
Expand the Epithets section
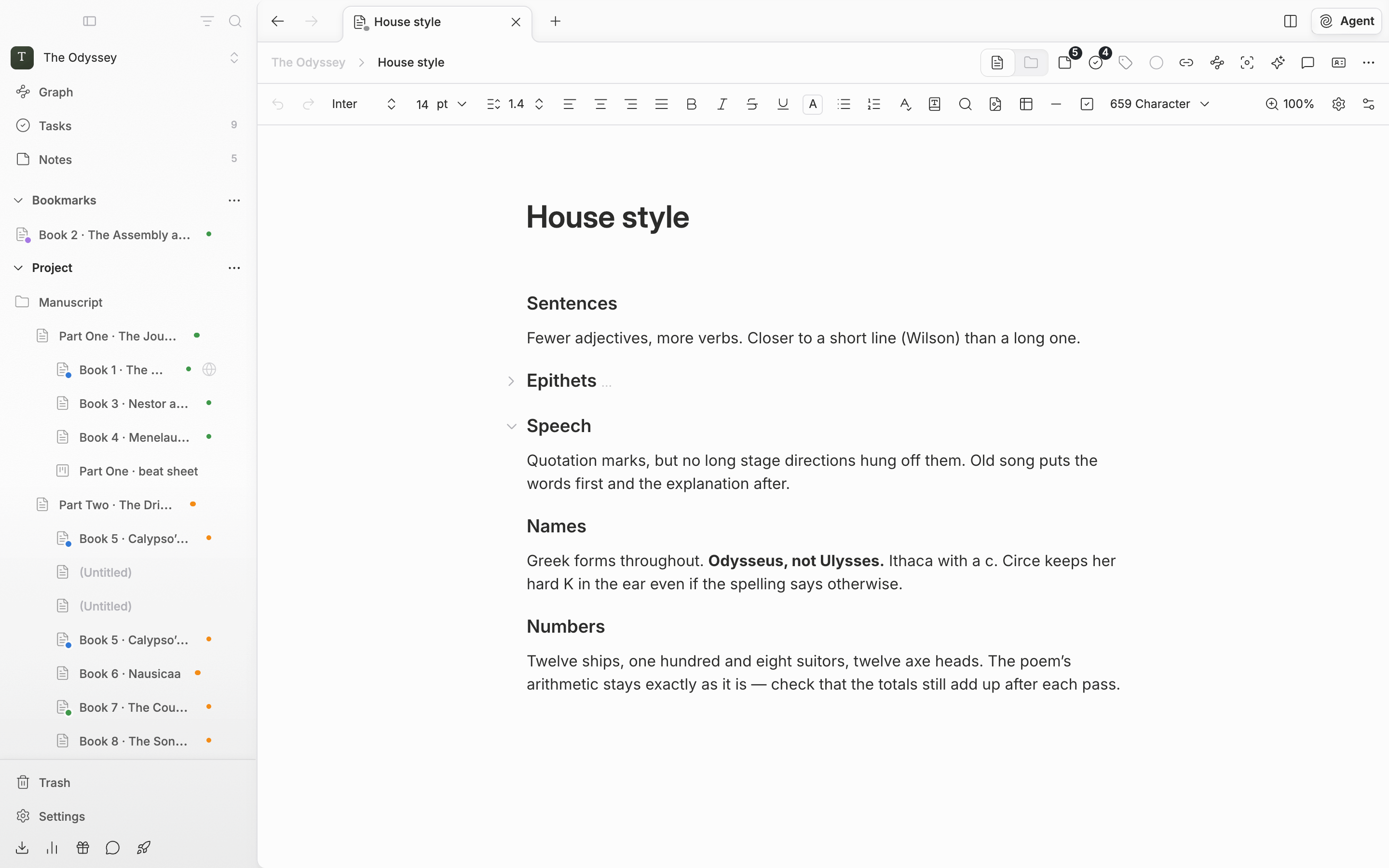point(511,381)
